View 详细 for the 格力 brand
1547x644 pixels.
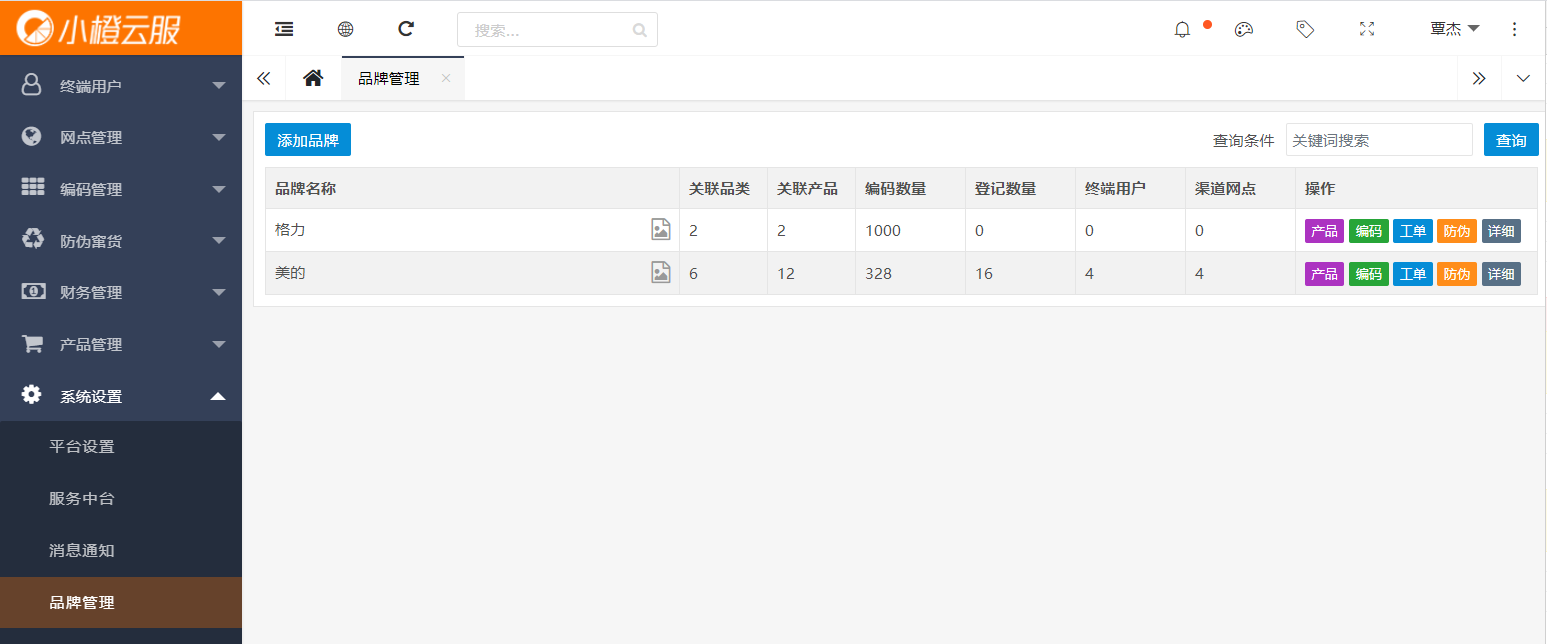pos(1501,231)
